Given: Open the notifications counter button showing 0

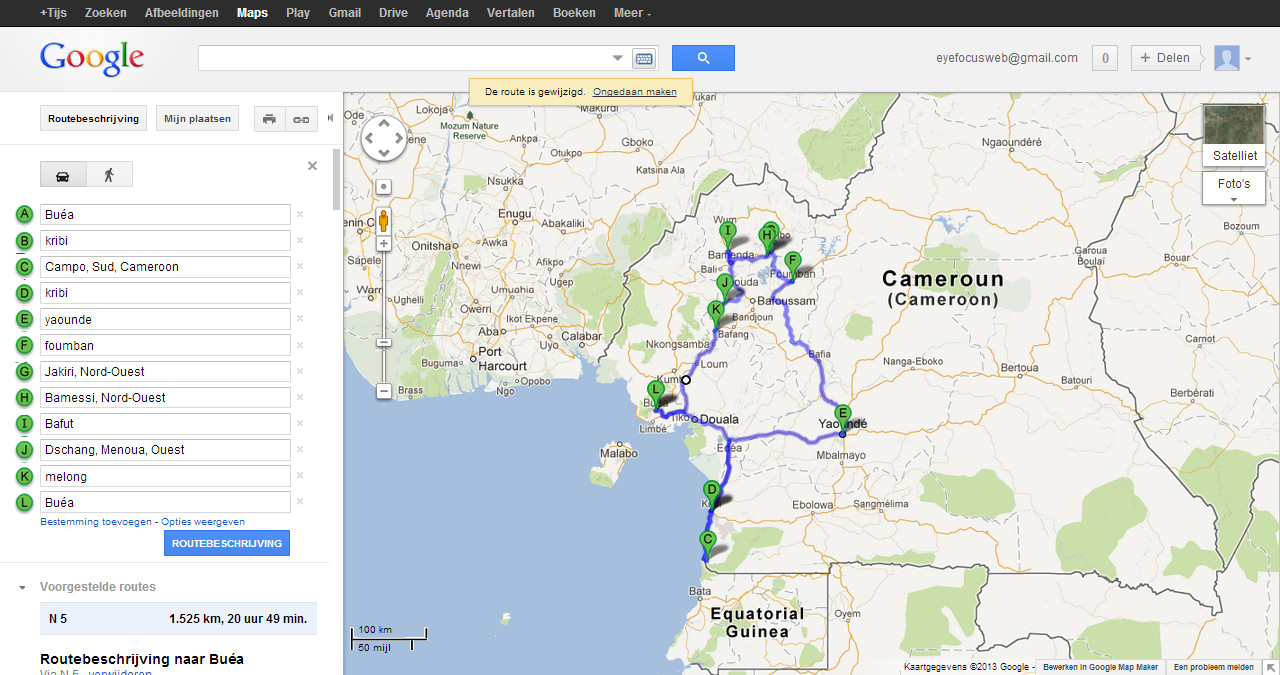Looking at the screenshot, I should pos(1104,58).
